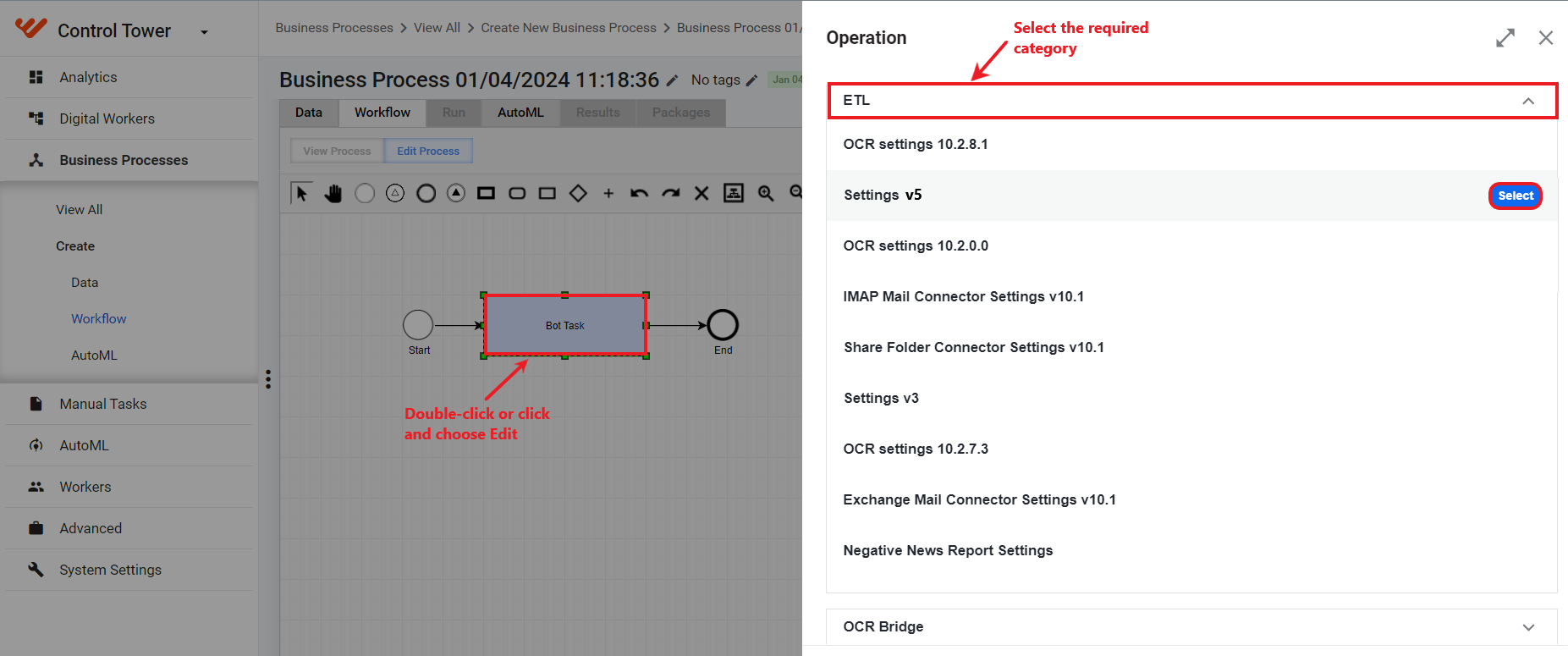This screenshot has height=656, width=1568.
Task: Choose Negative News Report Settings
Action: pyautogui.click(x=1191, y=551)
